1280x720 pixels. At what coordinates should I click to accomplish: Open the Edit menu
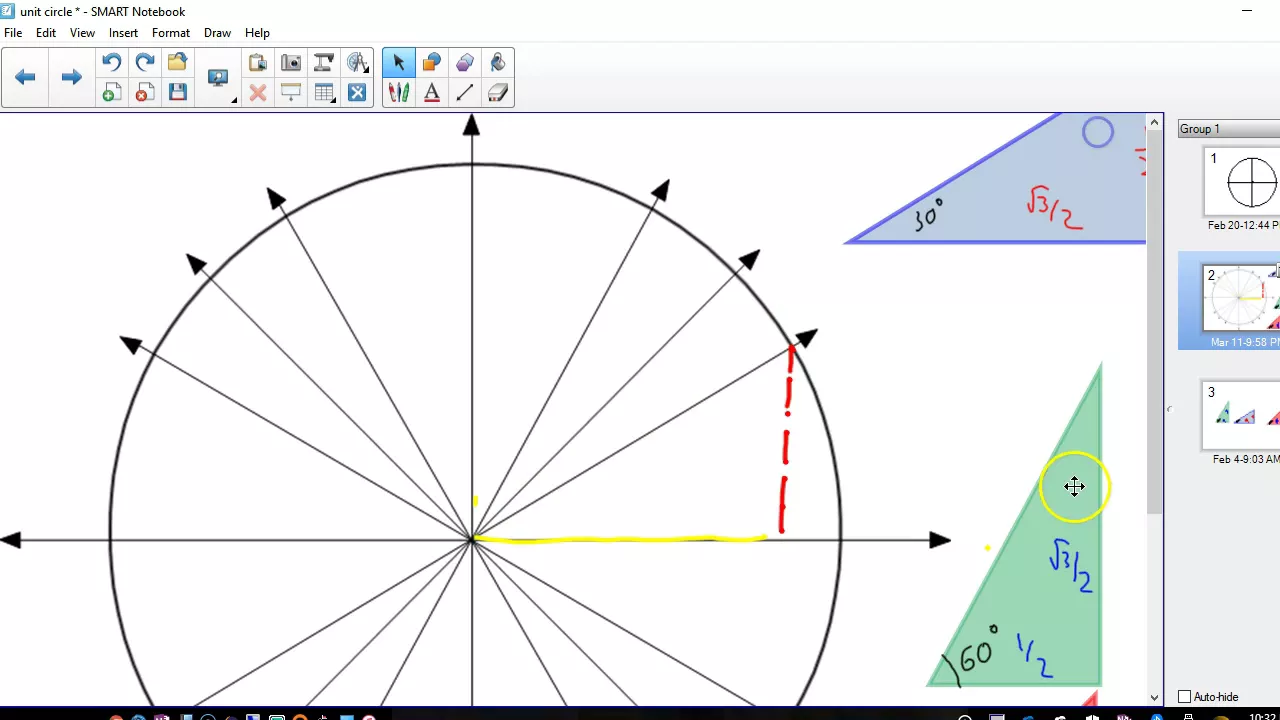tap(46, 33)
